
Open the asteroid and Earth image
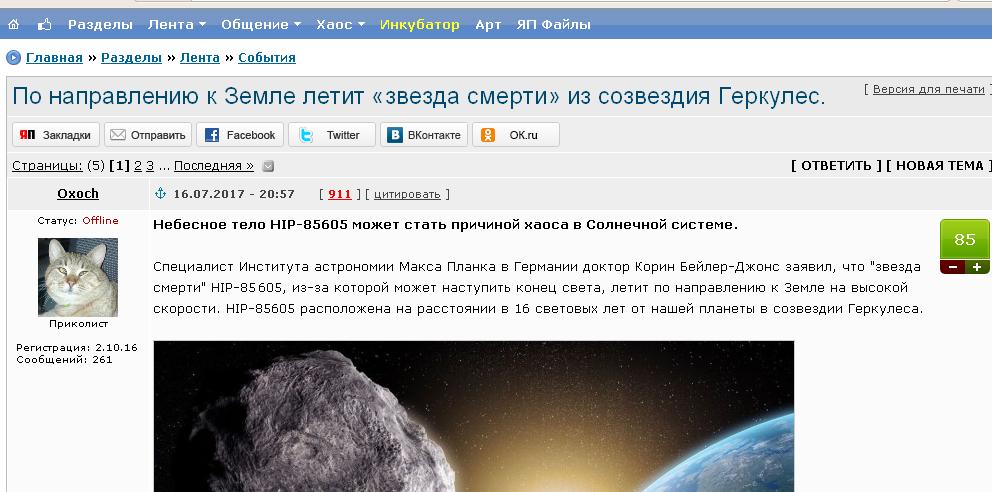473,416
